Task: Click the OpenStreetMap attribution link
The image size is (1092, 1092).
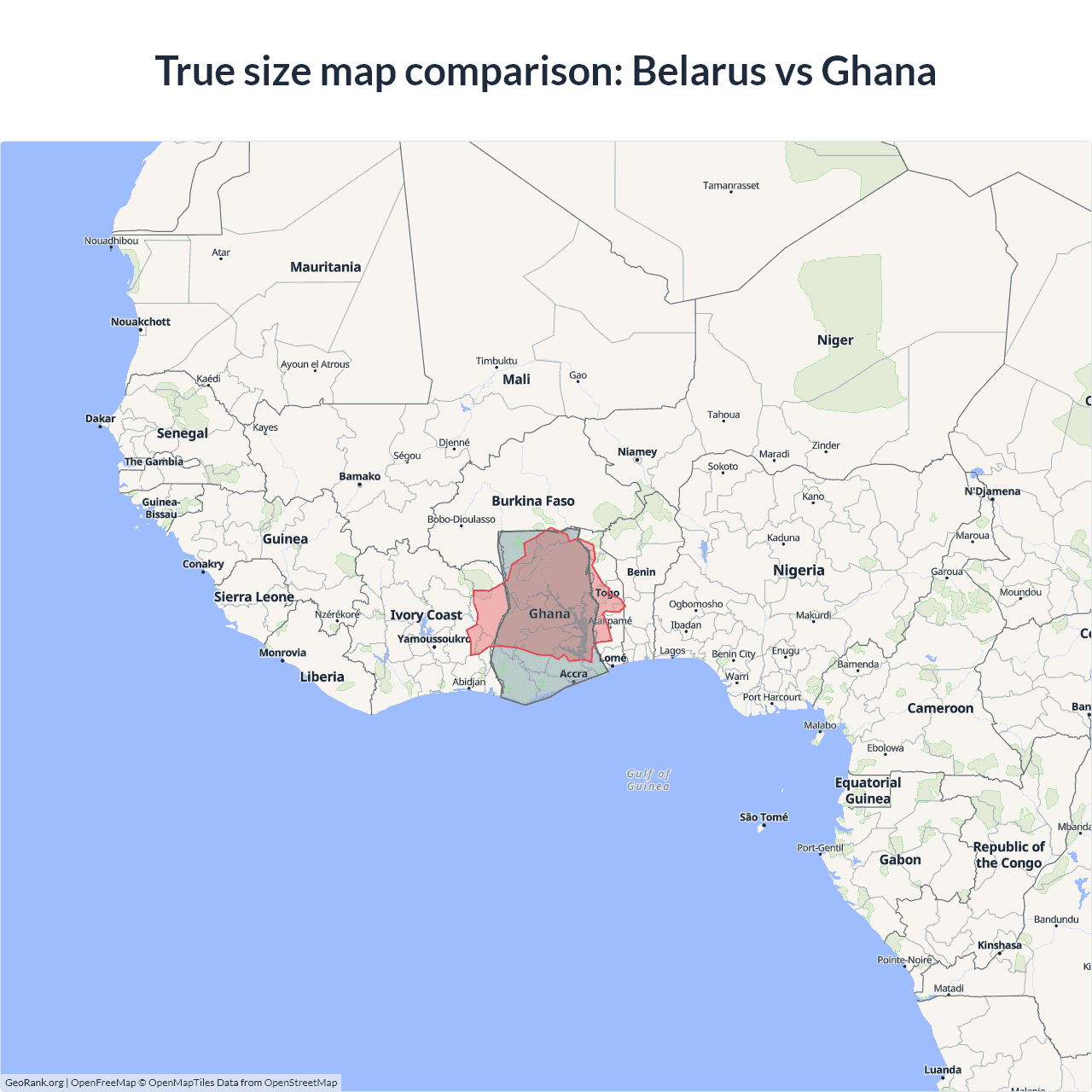Action: [x=300, y=1083]
